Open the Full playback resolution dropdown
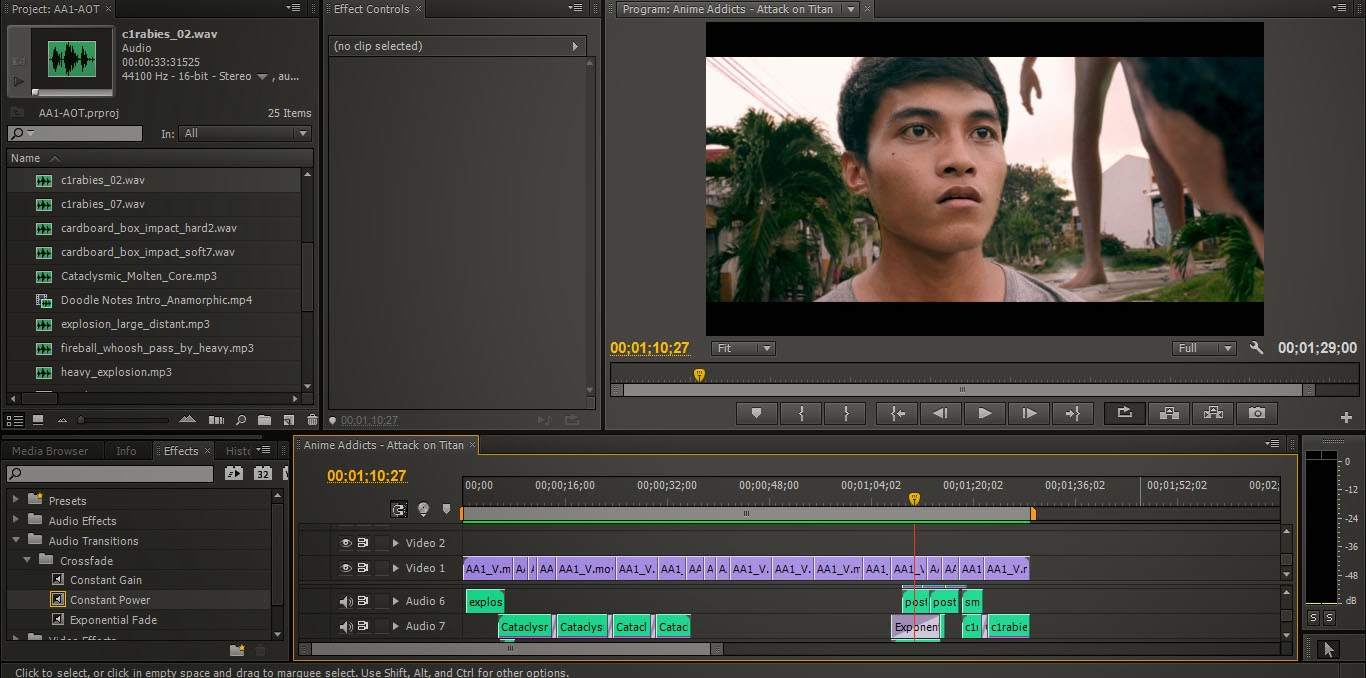Viewport: 1366px width, 678px height. click(1205, 348)
